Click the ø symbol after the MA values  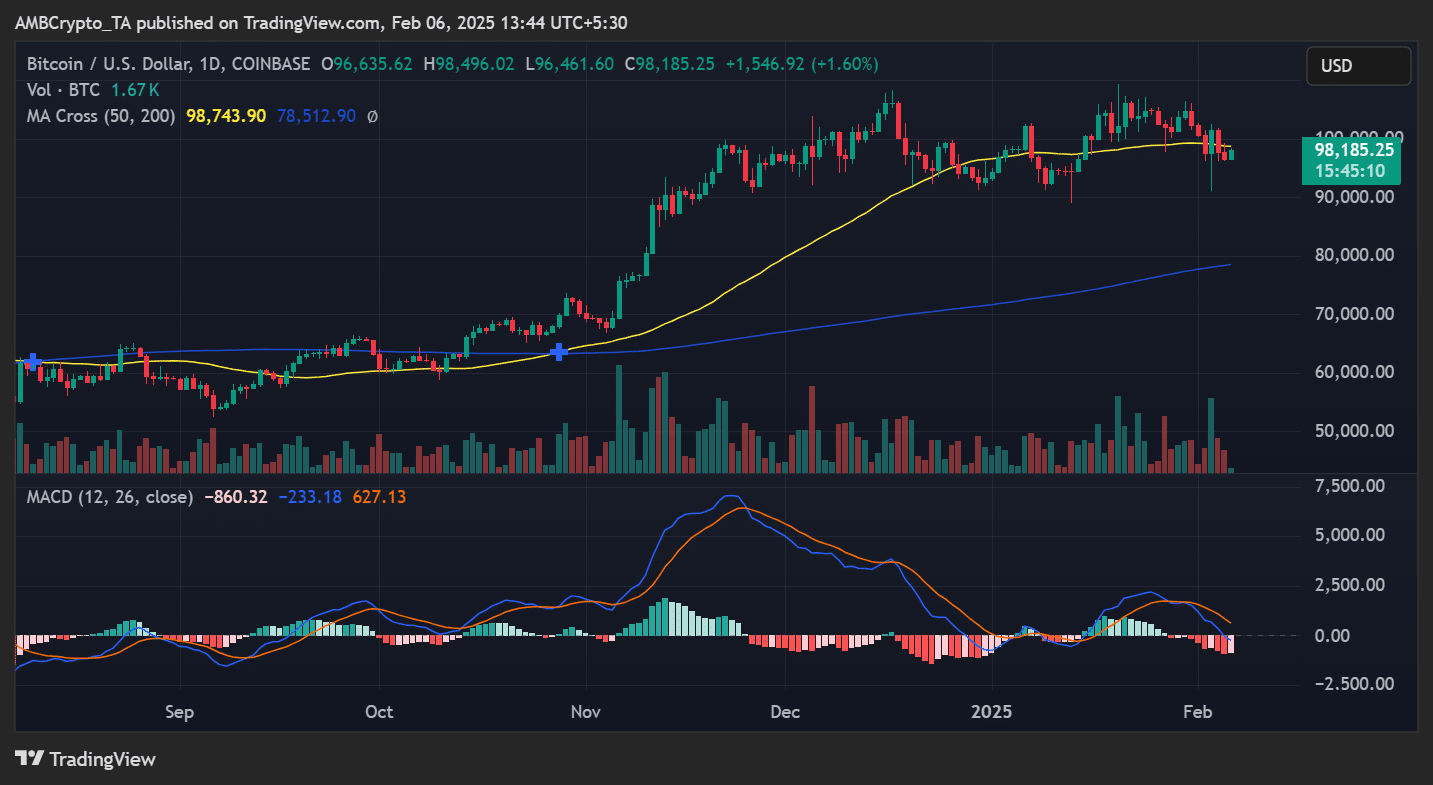click(372, 116)
